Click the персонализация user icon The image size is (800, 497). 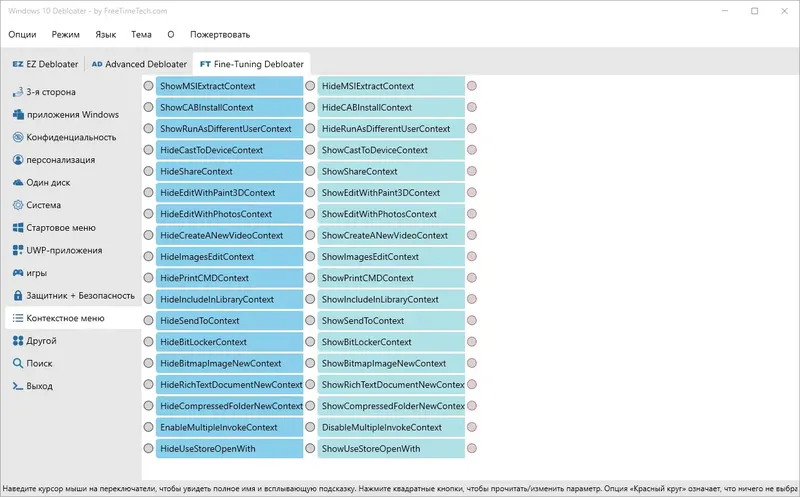pos(18,160)
